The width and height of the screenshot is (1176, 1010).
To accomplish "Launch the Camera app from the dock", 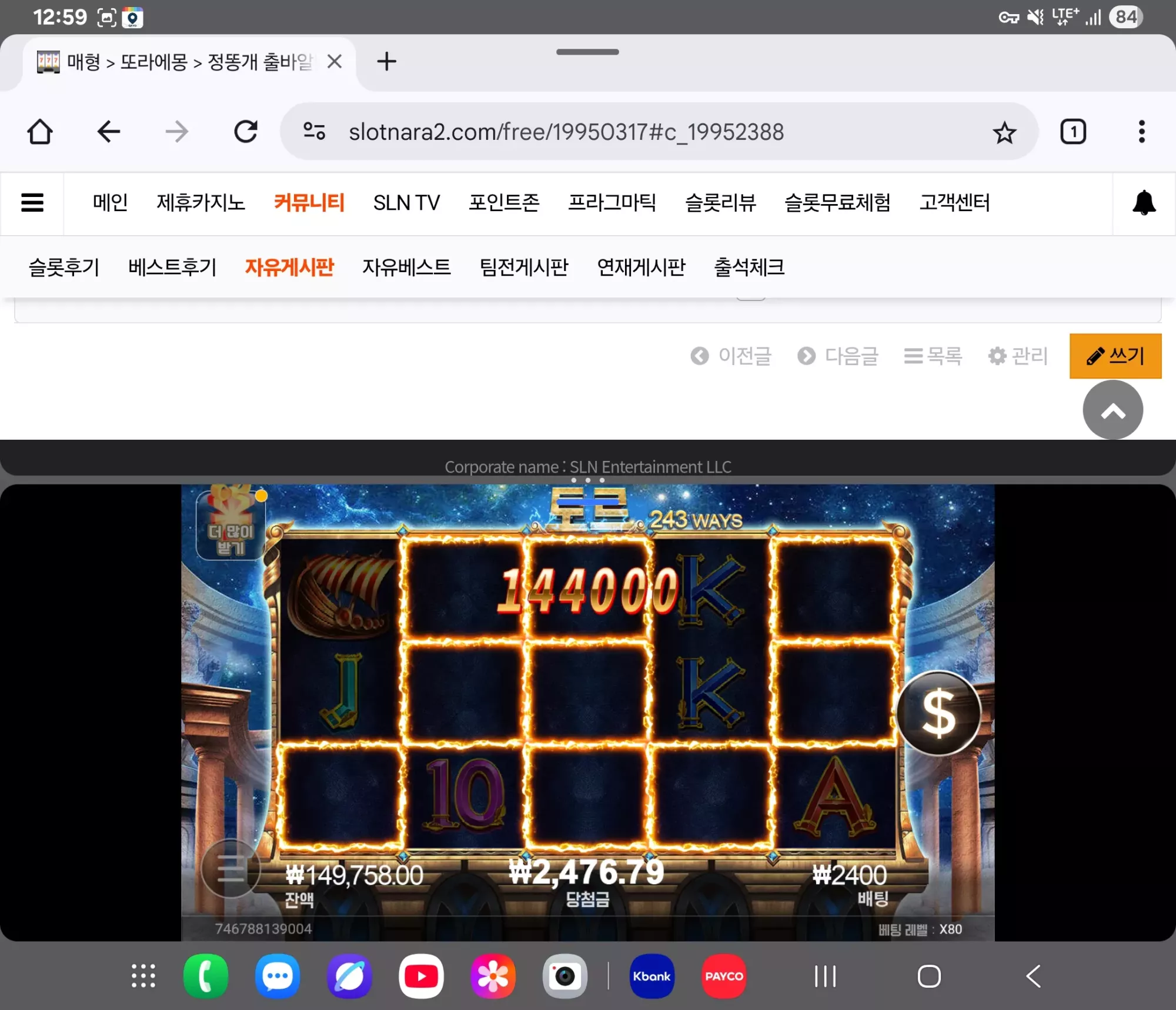I will pyautogui.click(x=564, y=976).
